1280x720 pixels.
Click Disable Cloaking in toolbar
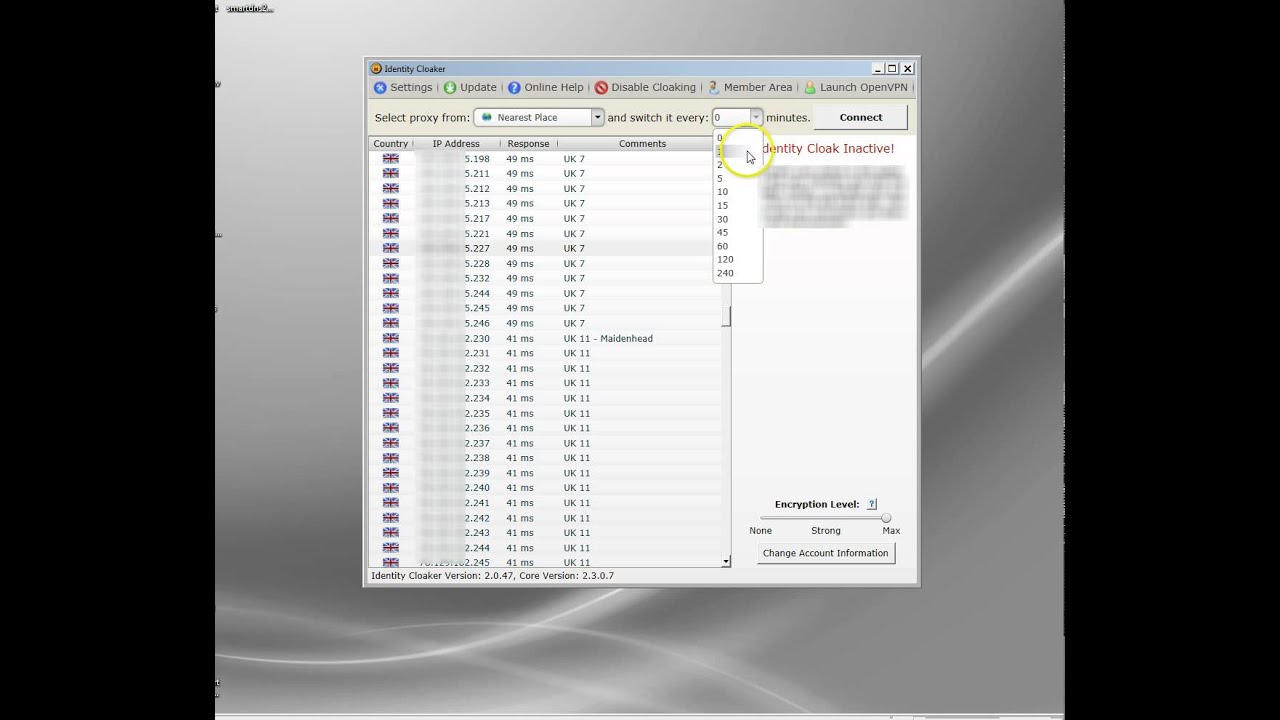click(x=645, y=88)
